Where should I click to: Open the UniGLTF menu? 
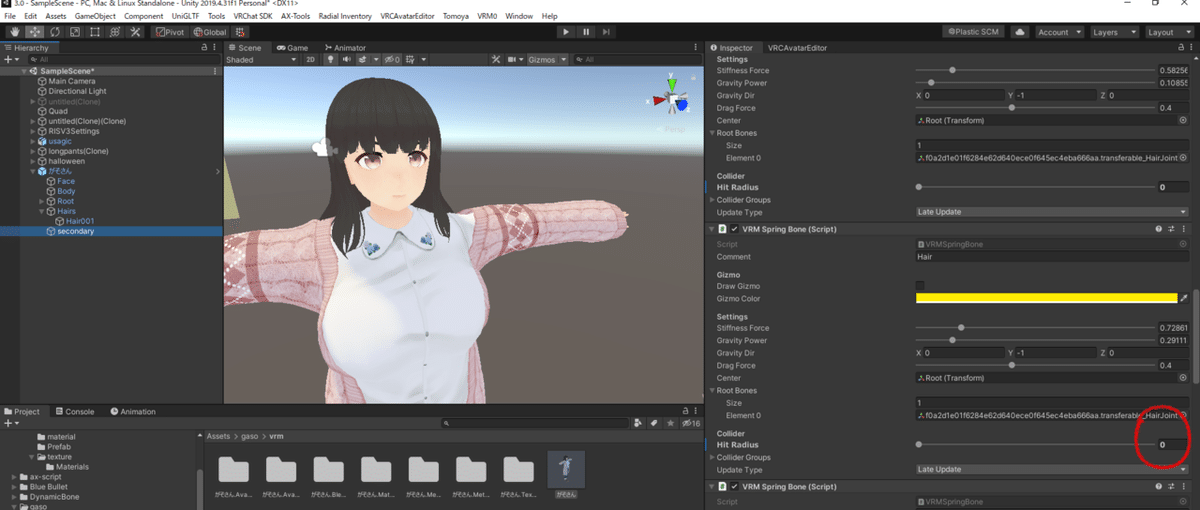coord(184,17)
